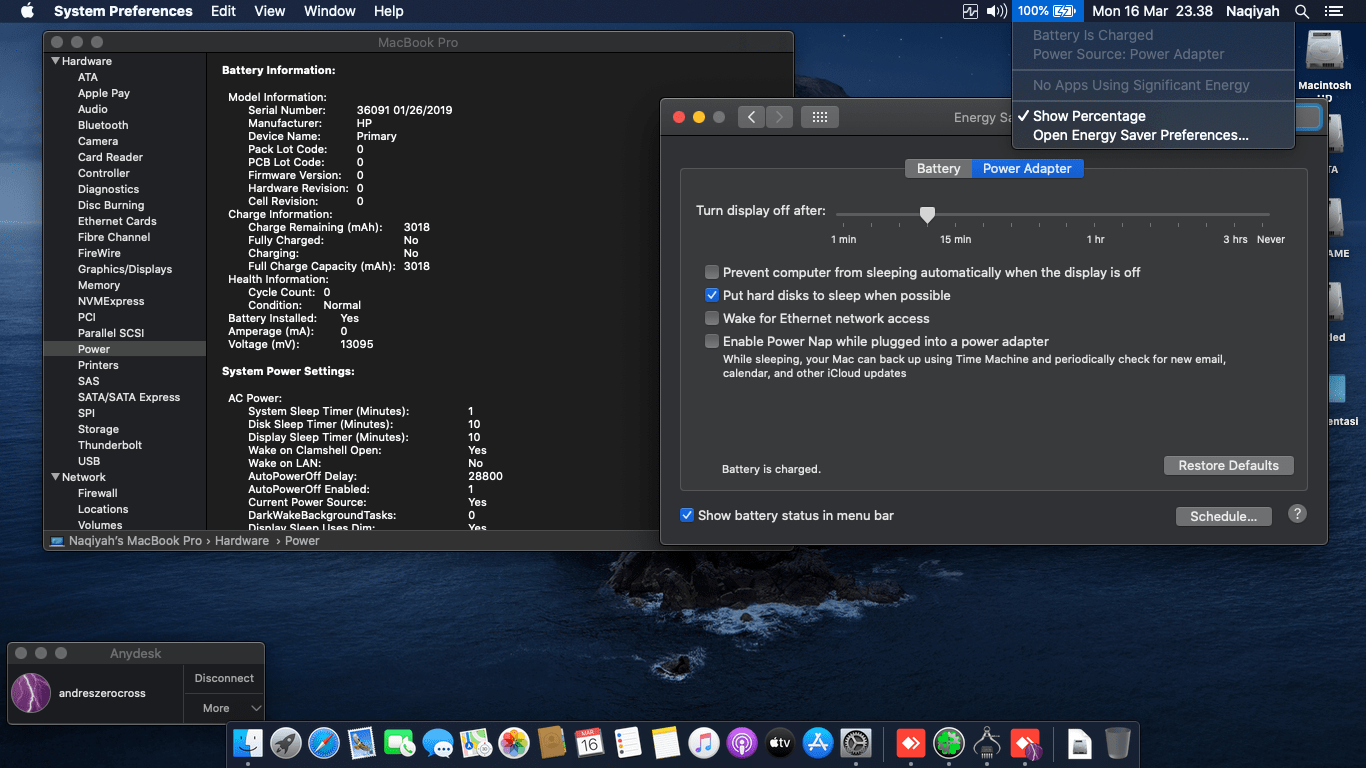Enable Wake for Ethernet network access
The height and width of the screenshot is (768, 1366).
[712, 318]
